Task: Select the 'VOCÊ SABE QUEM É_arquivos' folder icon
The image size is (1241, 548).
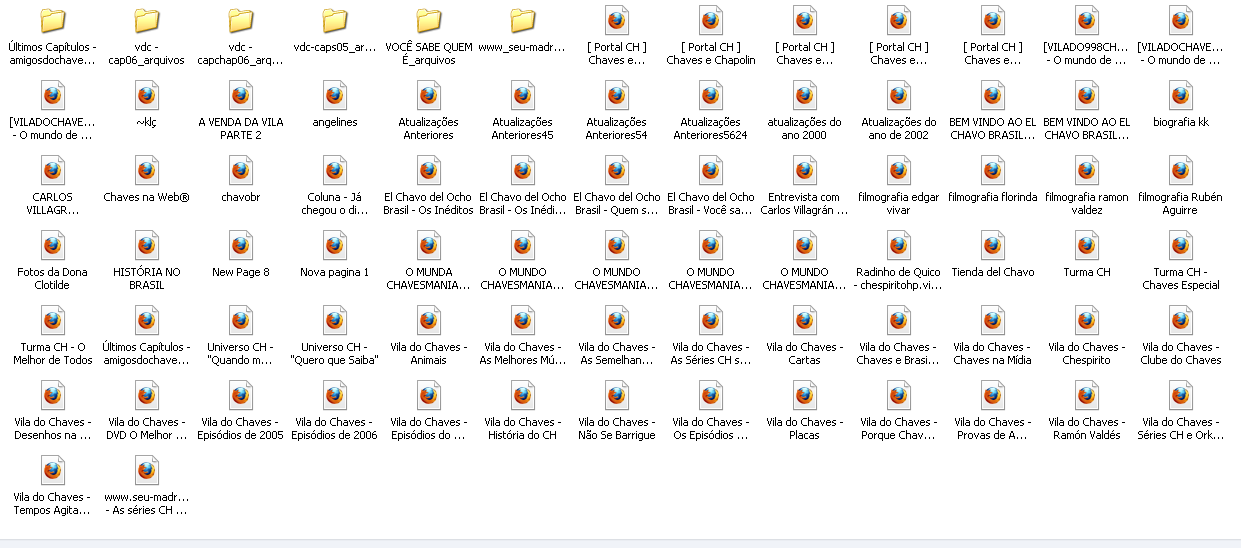Action: (428, 21)
